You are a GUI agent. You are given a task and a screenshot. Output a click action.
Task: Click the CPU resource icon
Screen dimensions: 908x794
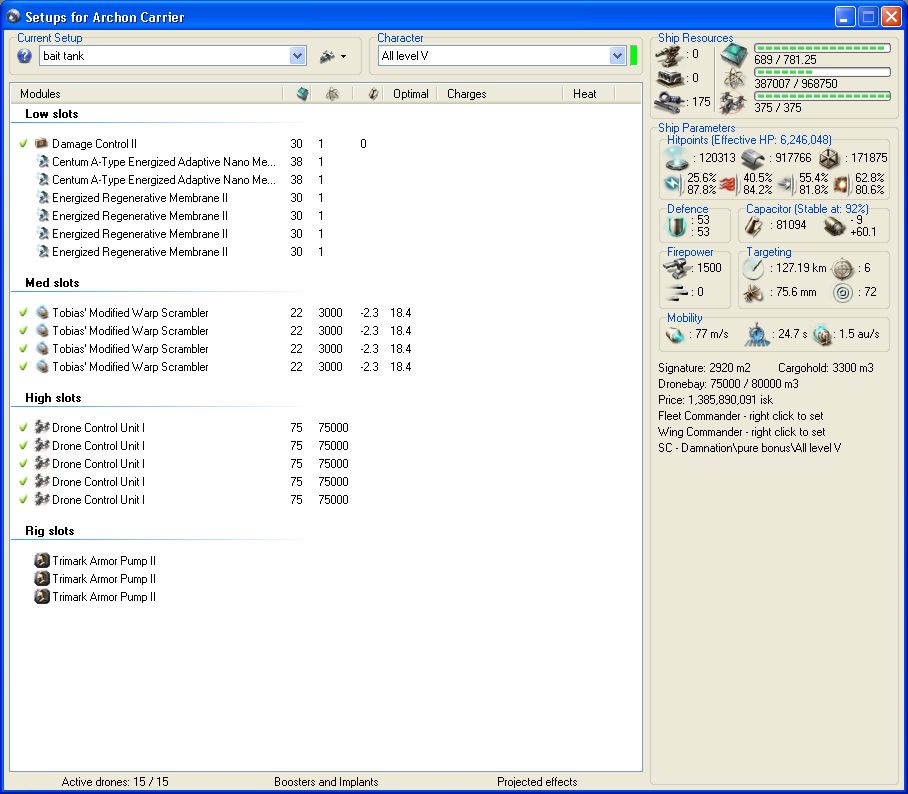734,55
